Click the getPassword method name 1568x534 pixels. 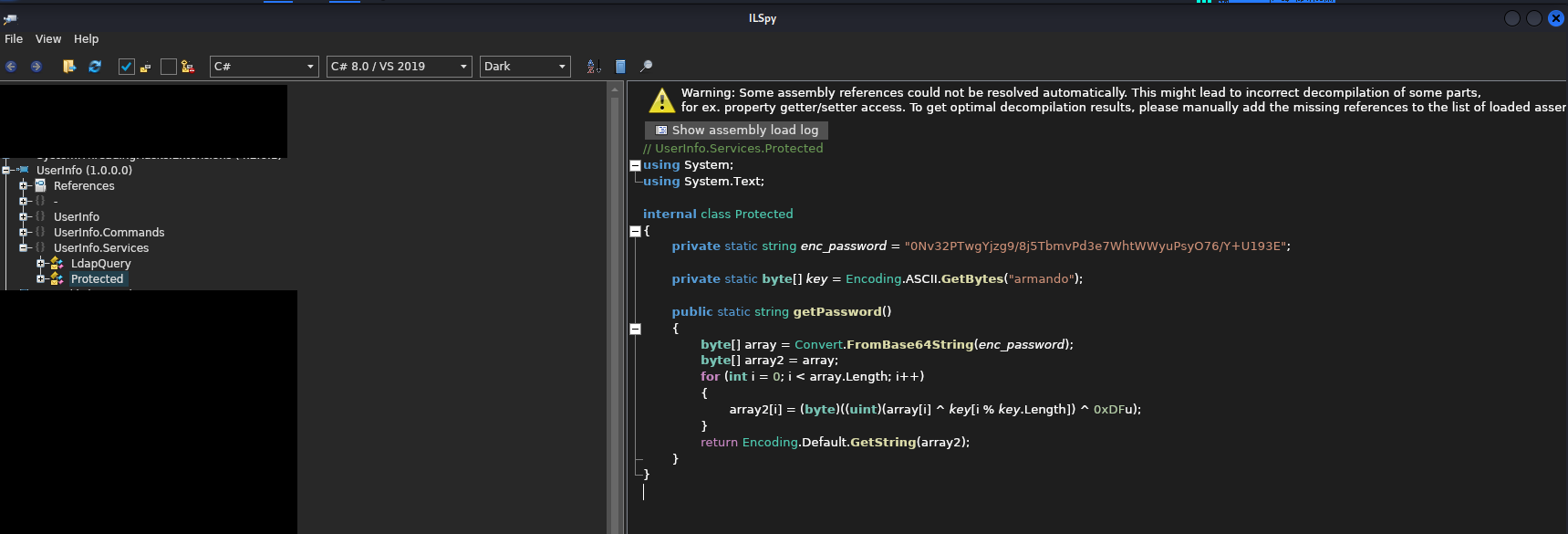tap(838, 312)
